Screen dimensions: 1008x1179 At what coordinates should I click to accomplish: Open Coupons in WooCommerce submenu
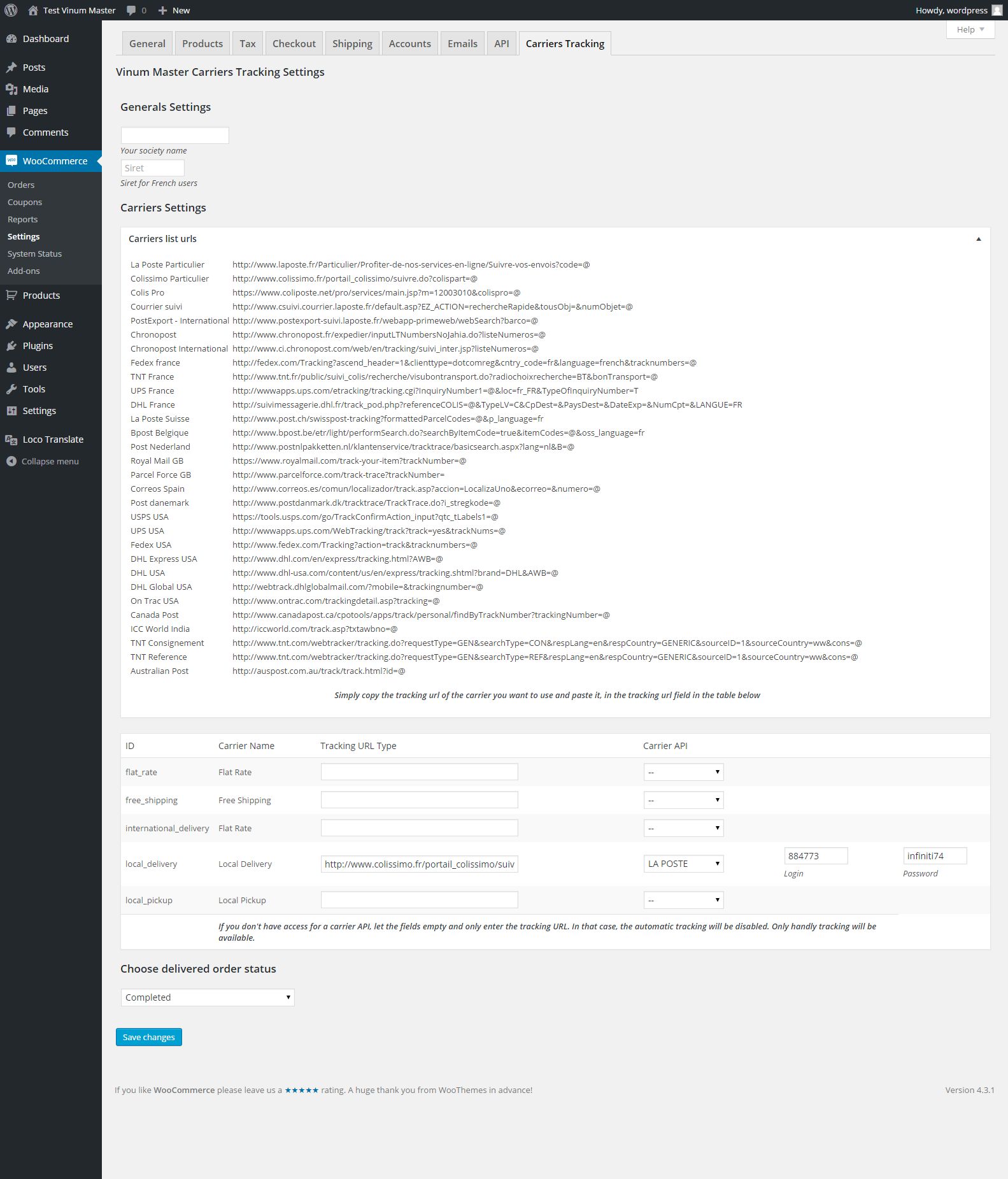[25, 202]
